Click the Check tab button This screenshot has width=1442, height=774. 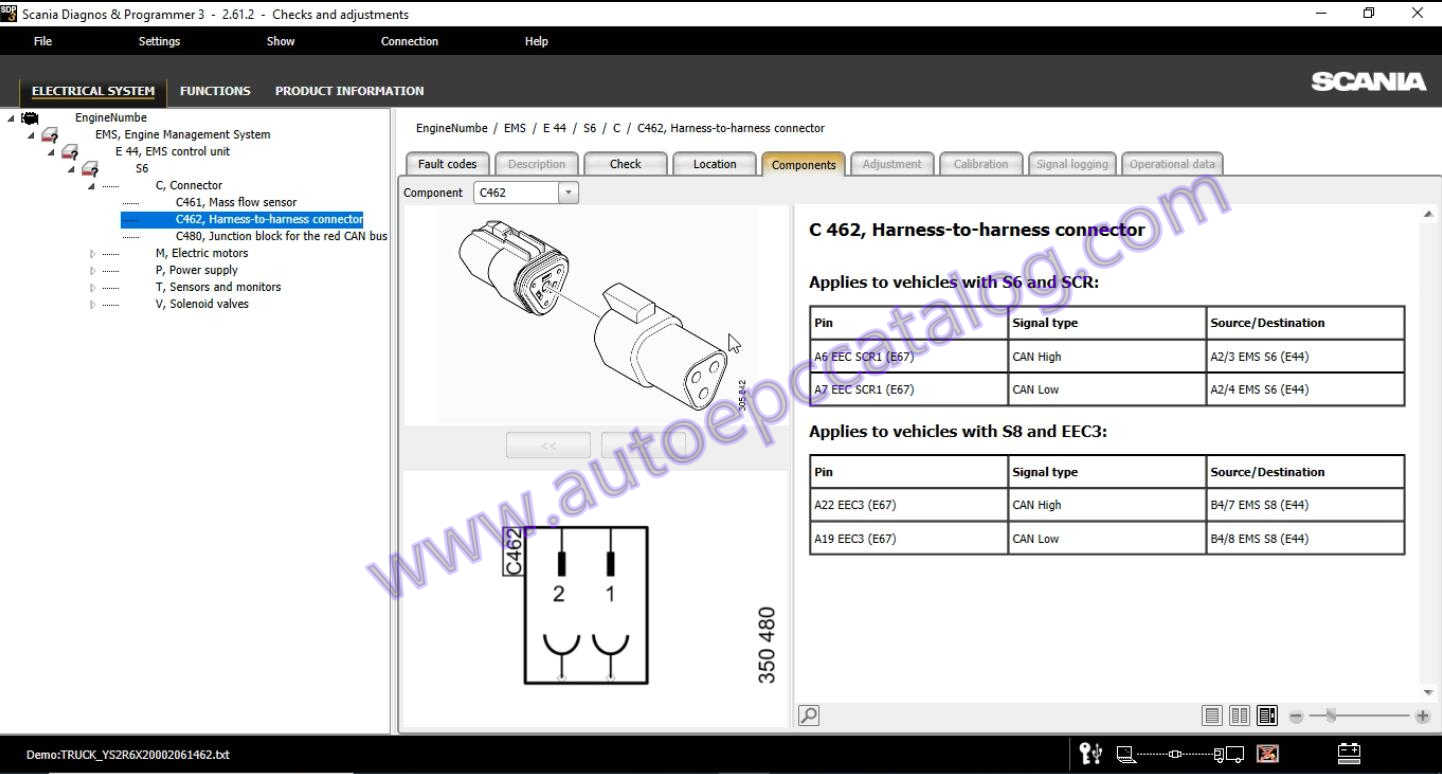[x=625, y=163]
